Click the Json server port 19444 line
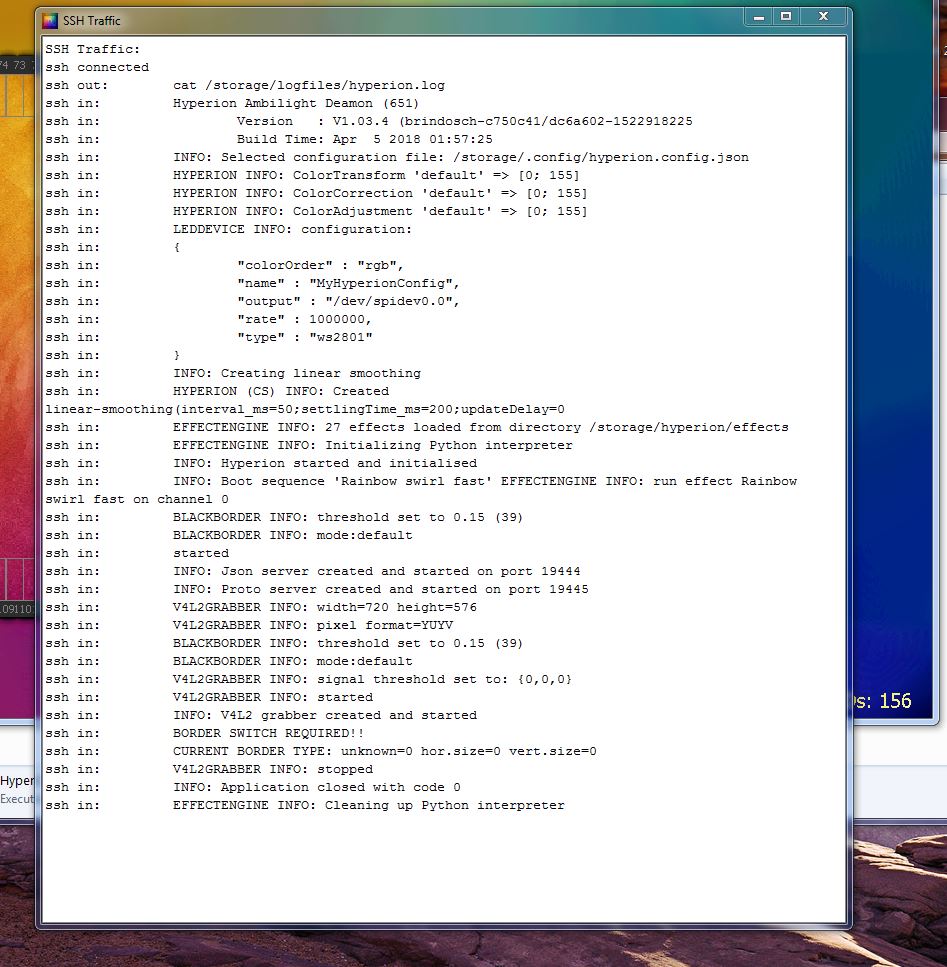Viewport: 947px width, 967px height. [x=376, y=571]
